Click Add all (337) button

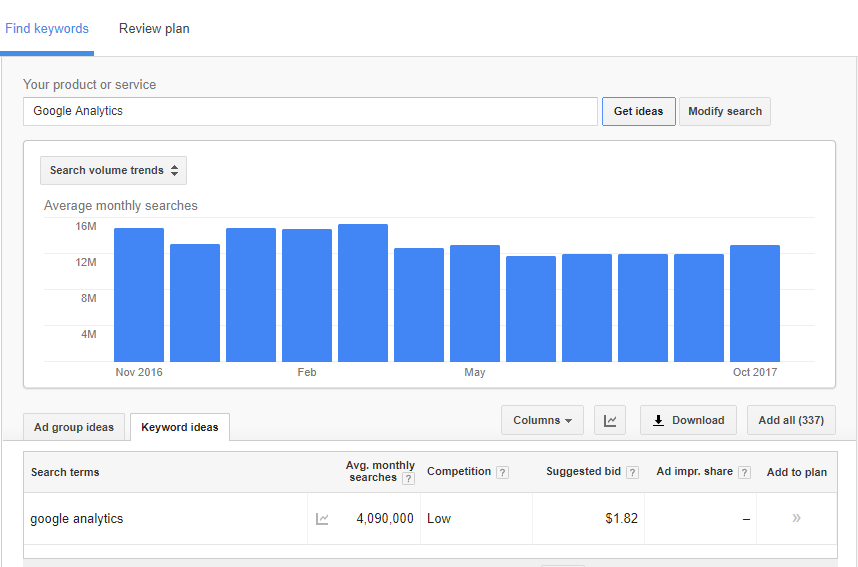[790, 420]
